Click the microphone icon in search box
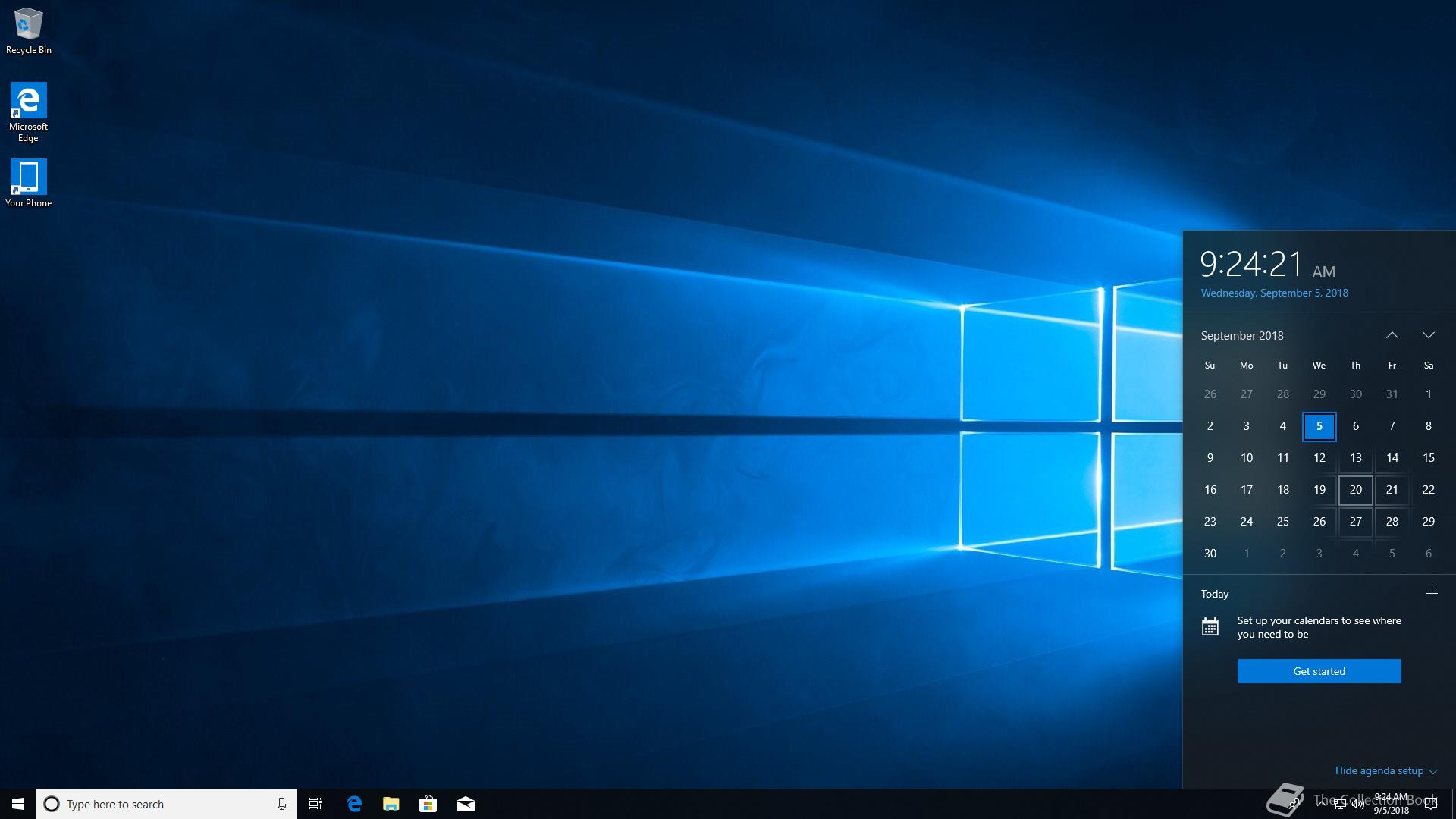The height and width of the screenshot is (819, 1456). 281,804
